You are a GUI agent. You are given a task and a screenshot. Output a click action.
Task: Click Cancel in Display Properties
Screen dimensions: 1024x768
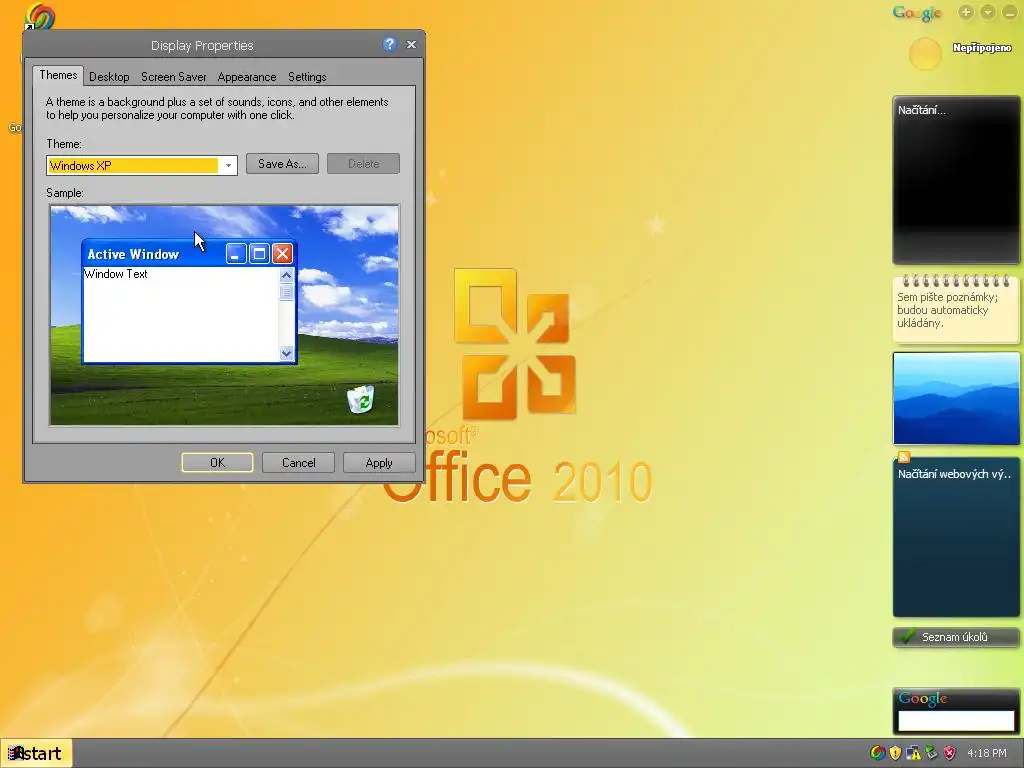(298, 462)
